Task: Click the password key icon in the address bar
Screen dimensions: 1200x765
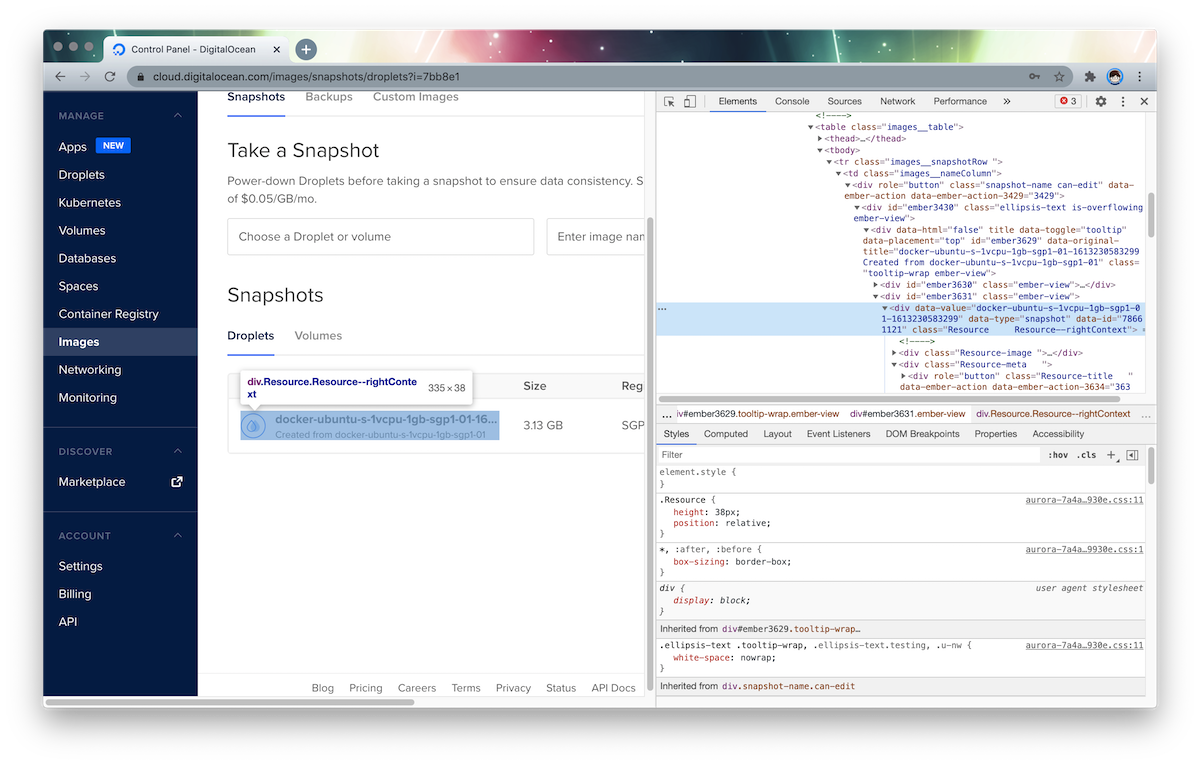Action: (1035, 77)
